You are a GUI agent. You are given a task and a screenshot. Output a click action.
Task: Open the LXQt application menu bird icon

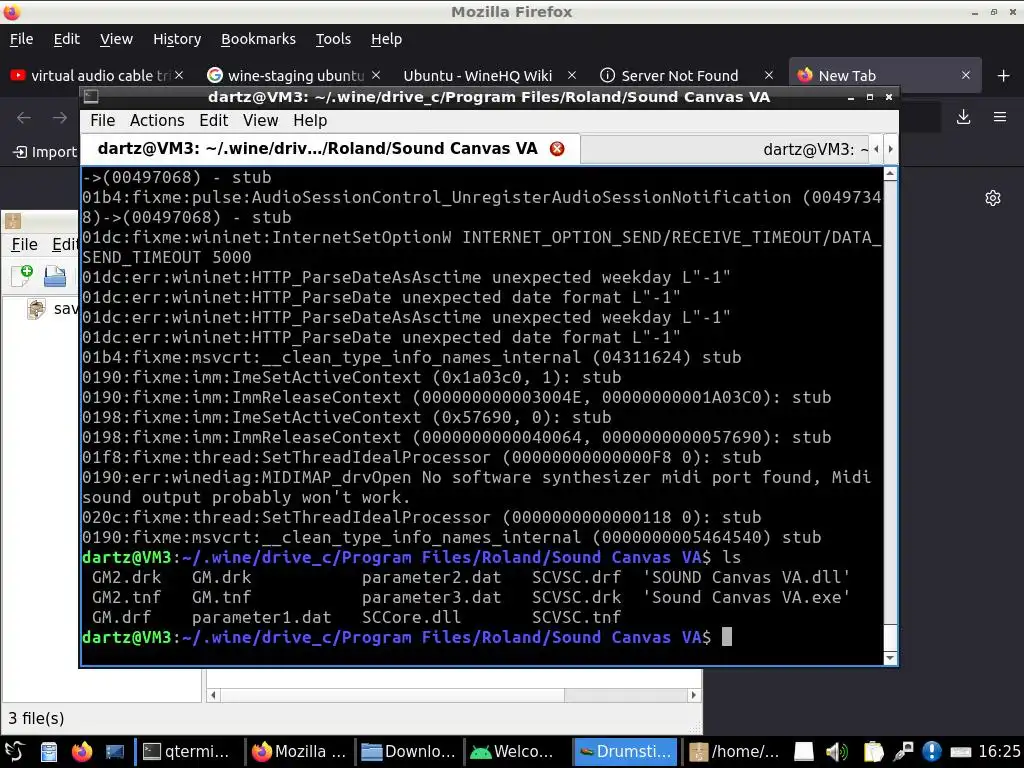click(14, 752)
